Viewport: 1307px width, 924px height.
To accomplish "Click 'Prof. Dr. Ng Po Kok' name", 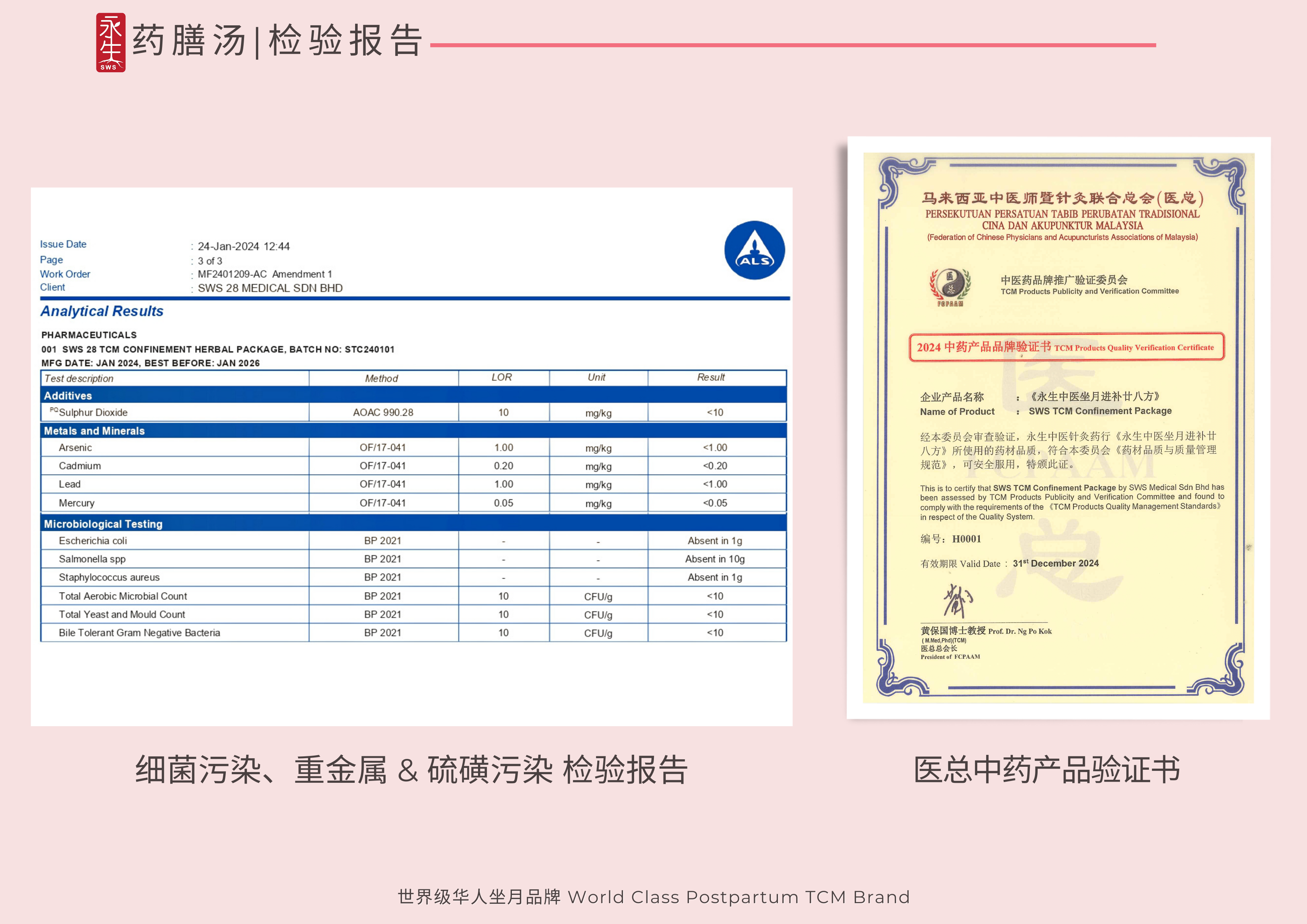I will [1020, 631].
